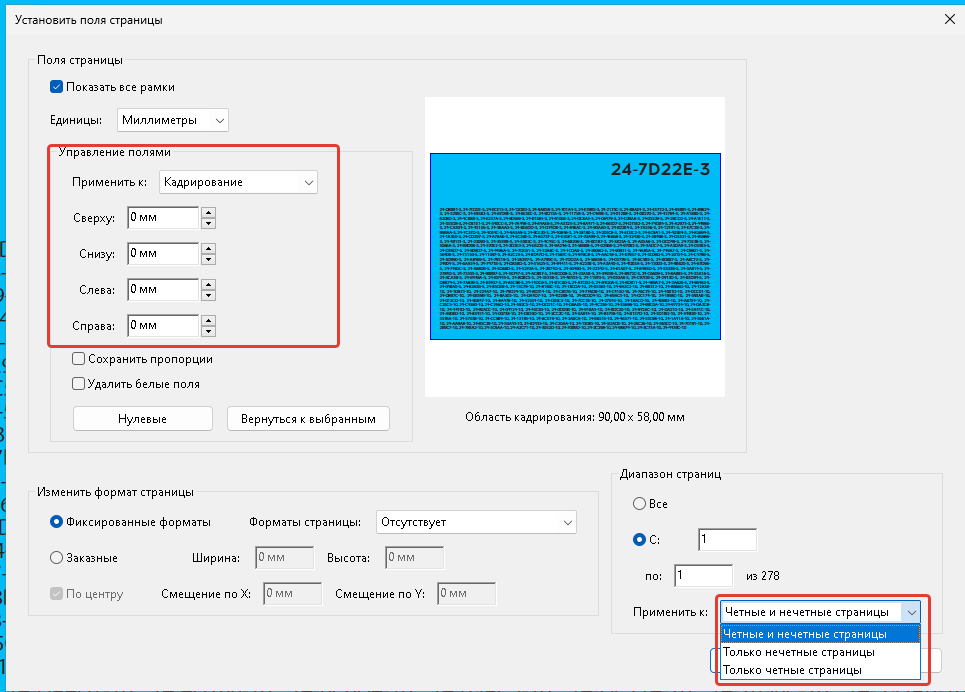The height and width of the screenshot is (692, 965).
Task: Select the Все pages radio button
Action: click(640, 505)
